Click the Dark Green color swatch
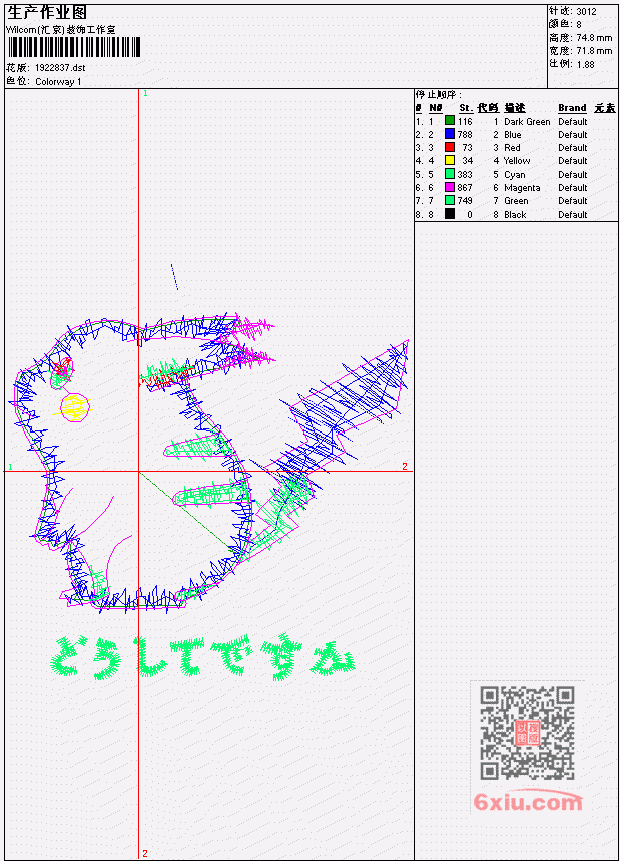 [450, 121]
